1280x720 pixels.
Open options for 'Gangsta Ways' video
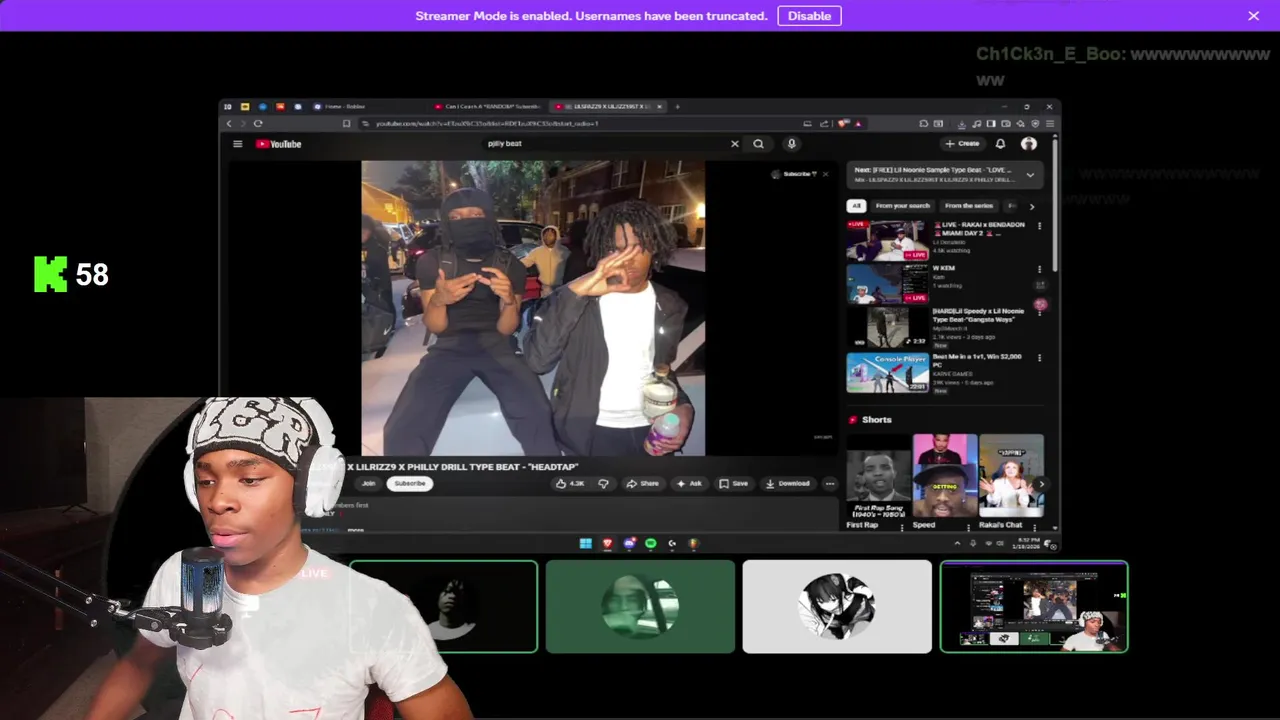tap(1039, 313)
